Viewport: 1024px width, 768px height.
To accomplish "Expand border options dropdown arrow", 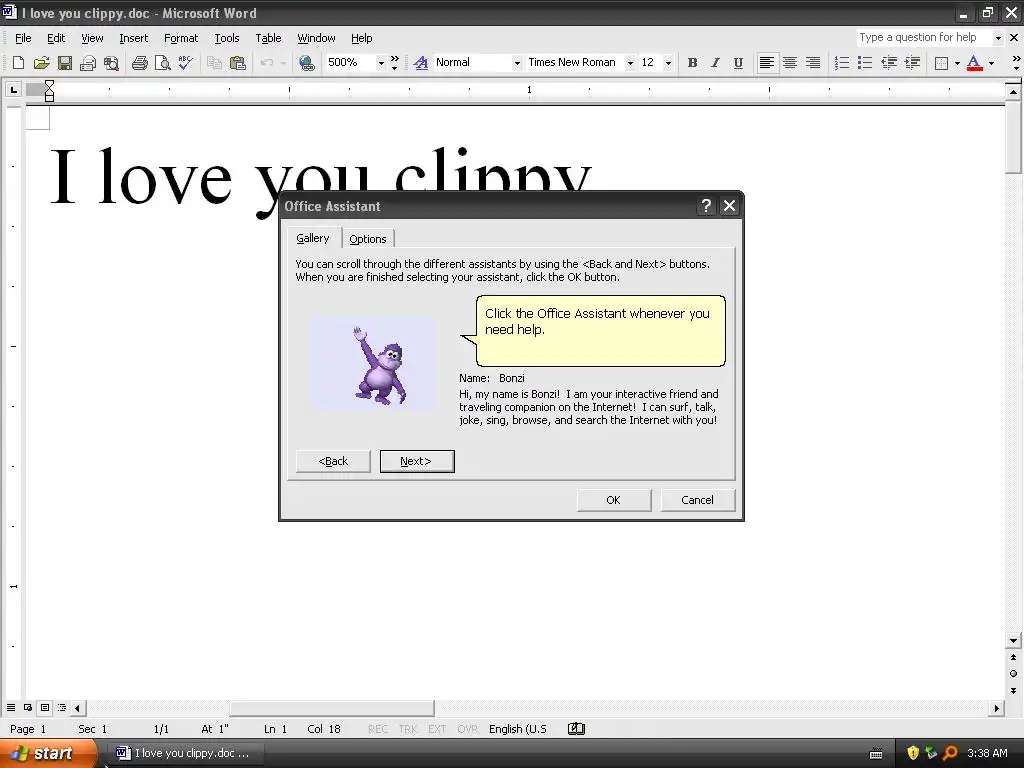I will [957, 63].
